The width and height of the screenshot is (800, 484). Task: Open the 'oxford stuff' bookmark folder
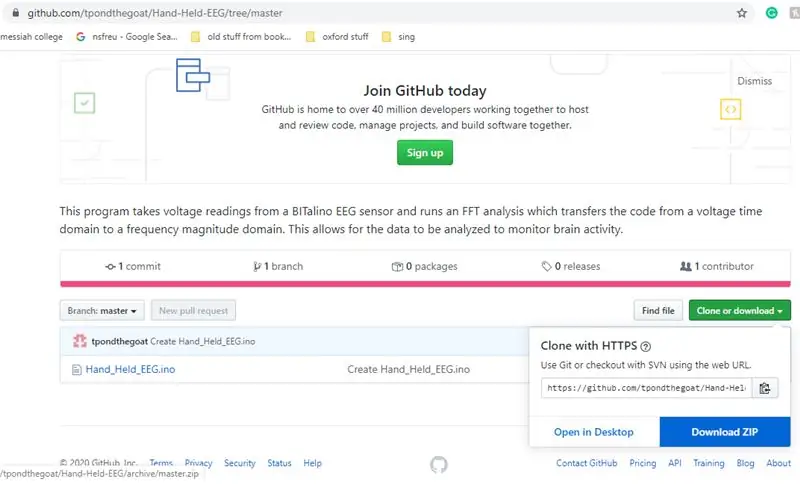pyautogui.click(x=337, y=37)
